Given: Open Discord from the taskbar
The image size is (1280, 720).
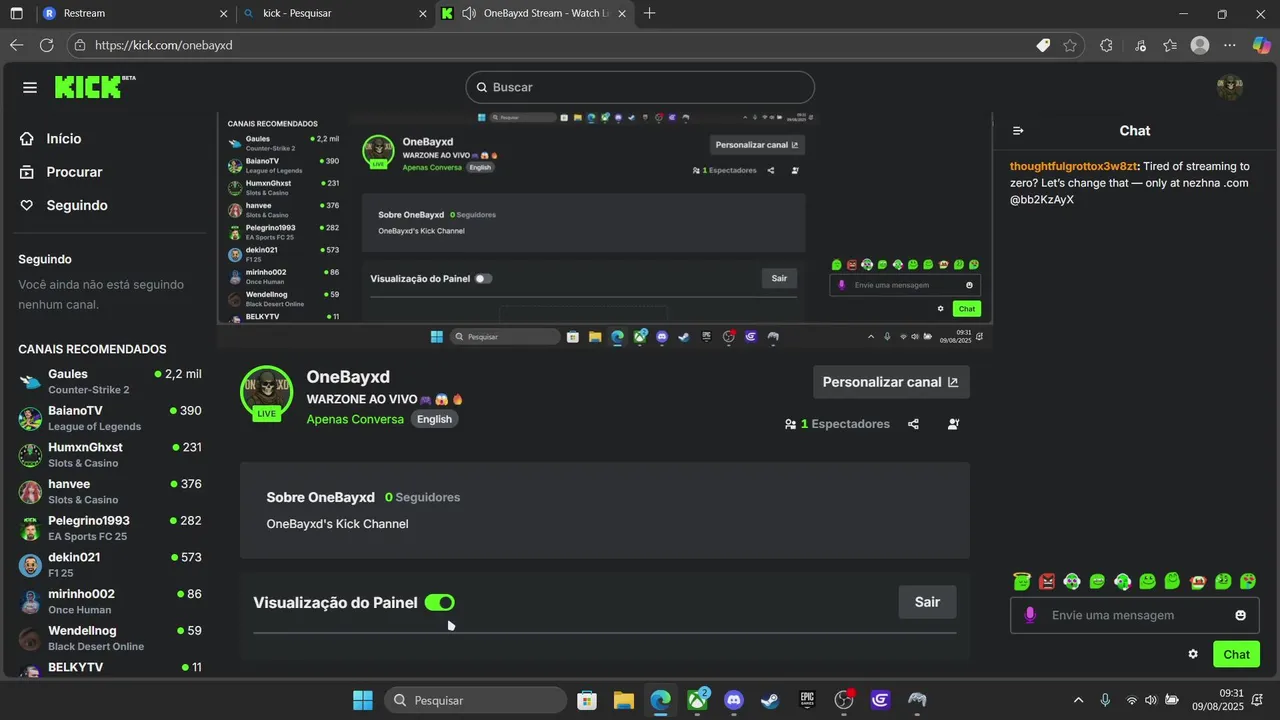Looking at the screenshot, I should [734, 700].
